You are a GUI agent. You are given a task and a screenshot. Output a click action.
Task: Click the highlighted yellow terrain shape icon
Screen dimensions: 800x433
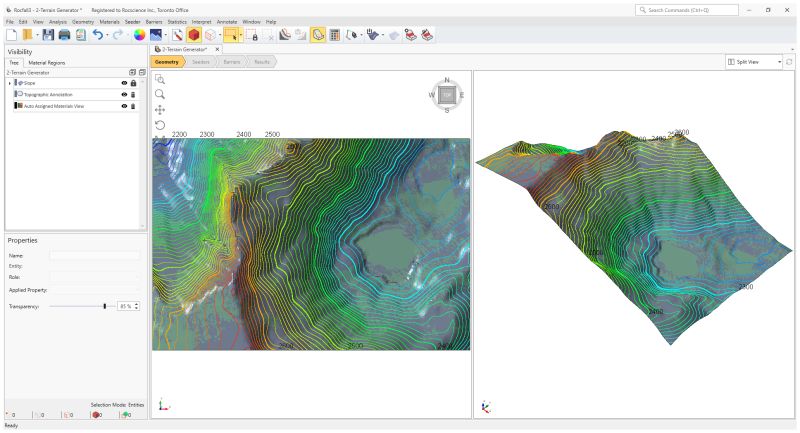pyautogui.click(x=318, y=35)
